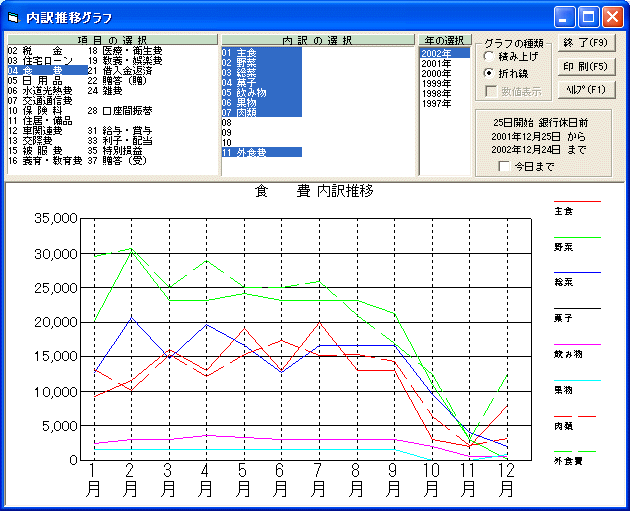
Task: Deselect 05 飲み物 in the breakdown list
Action: pyautogui.click(x=243, y=92)
